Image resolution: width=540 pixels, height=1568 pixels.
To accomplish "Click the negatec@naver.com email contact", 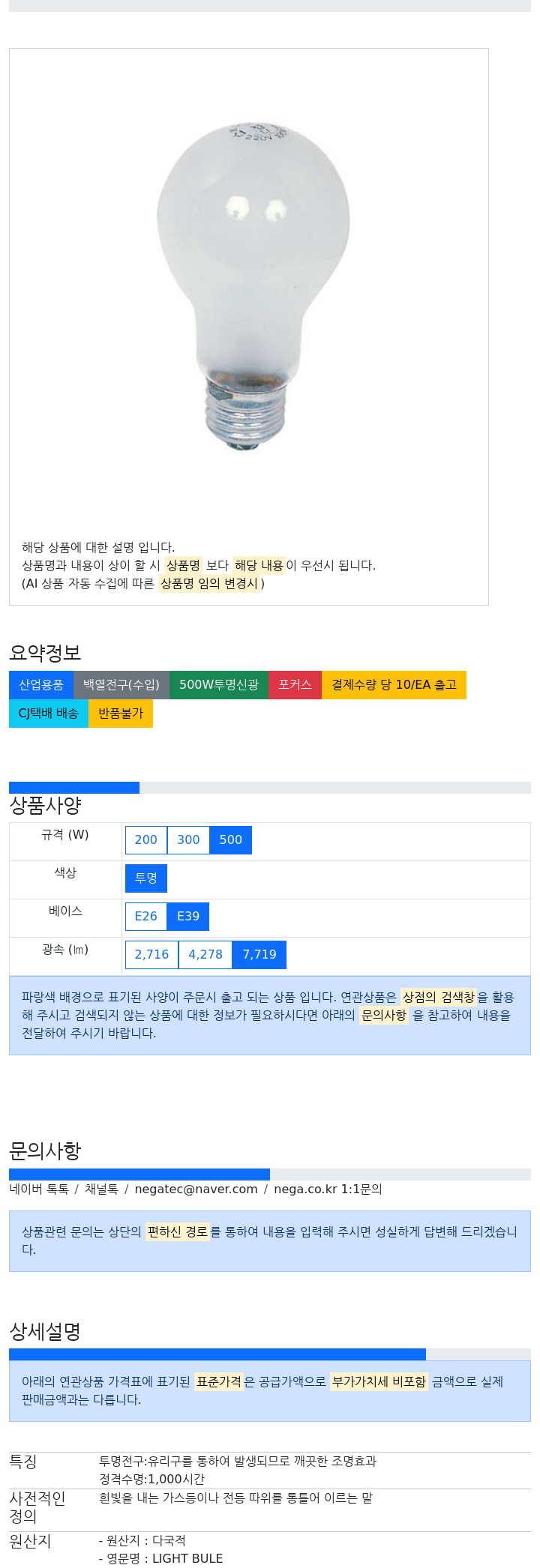I will 196,1189.
